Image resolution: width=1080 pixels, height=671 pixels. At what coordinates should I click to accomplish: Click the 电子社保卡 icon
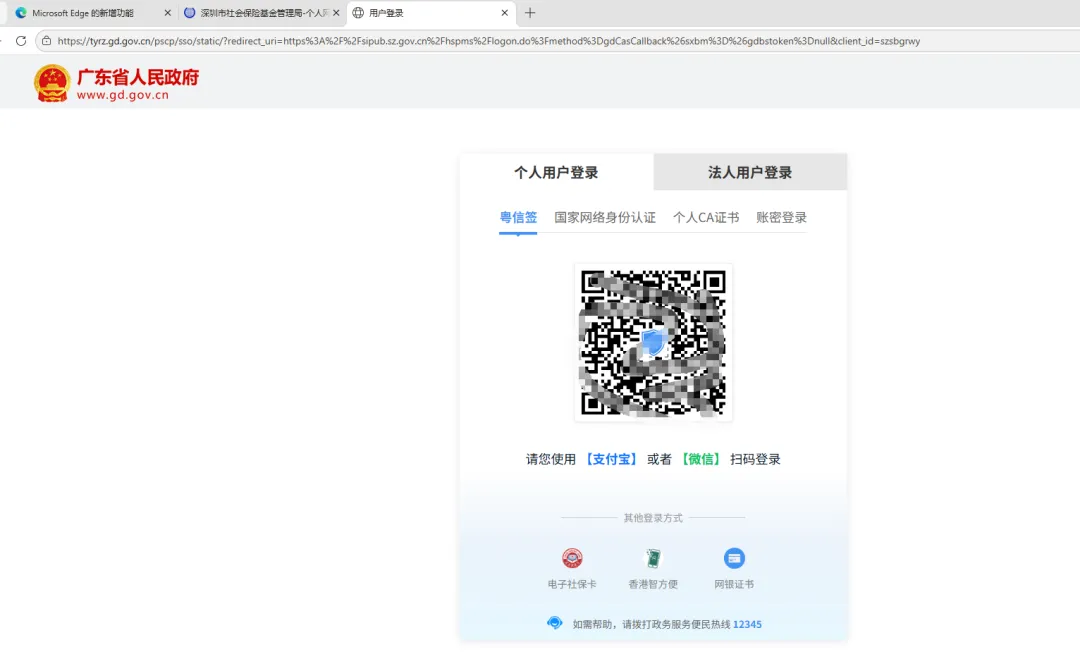pyautogui.click(x=572, y=557)
